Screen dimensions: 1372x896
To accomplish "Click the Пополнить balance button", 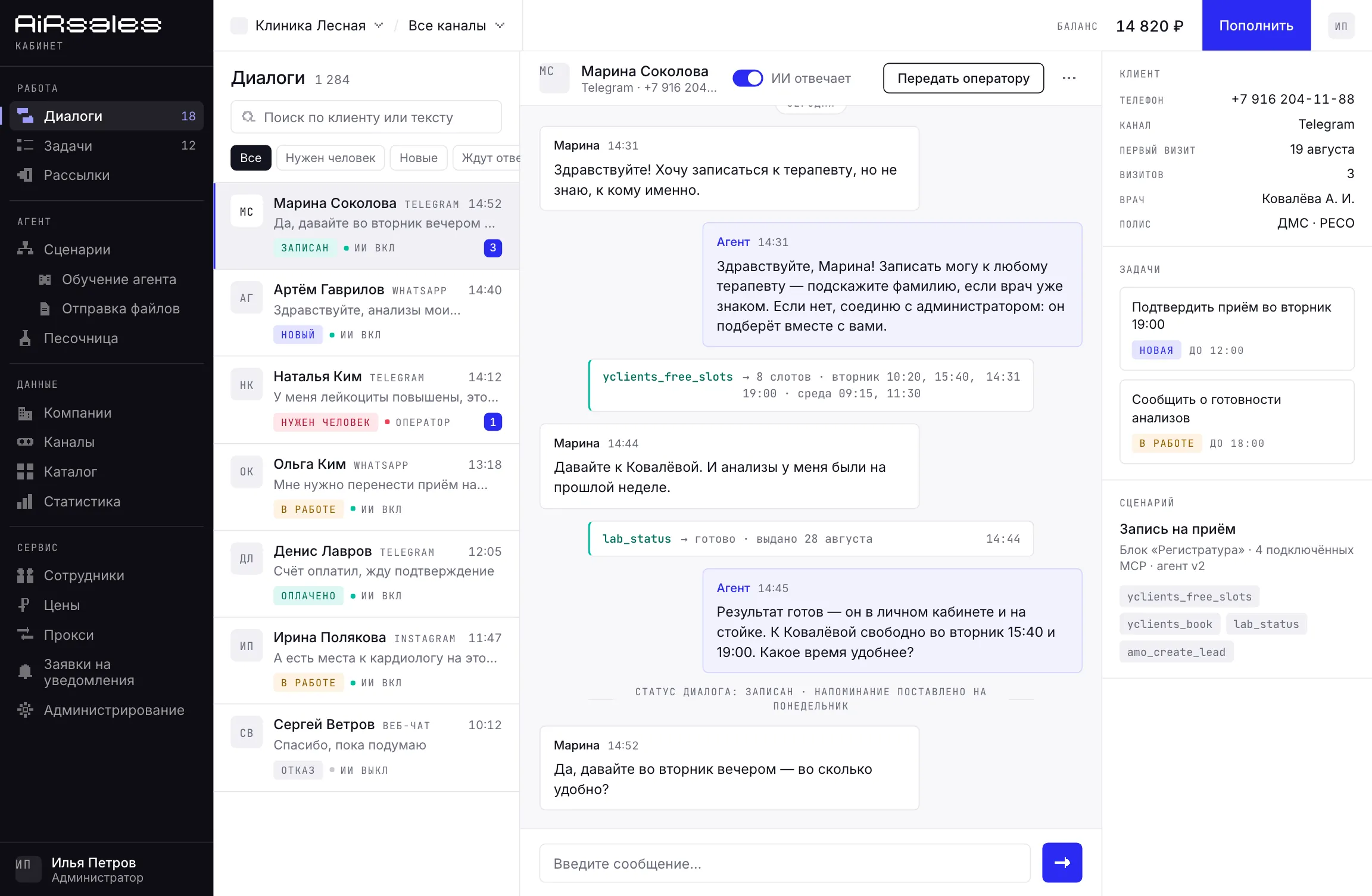I will tap(1256, 26).
